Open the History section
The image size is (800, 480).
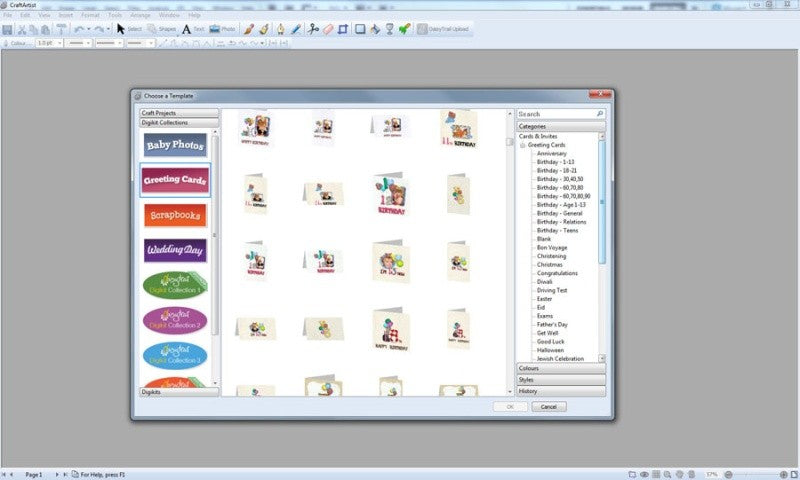[561, 391]
